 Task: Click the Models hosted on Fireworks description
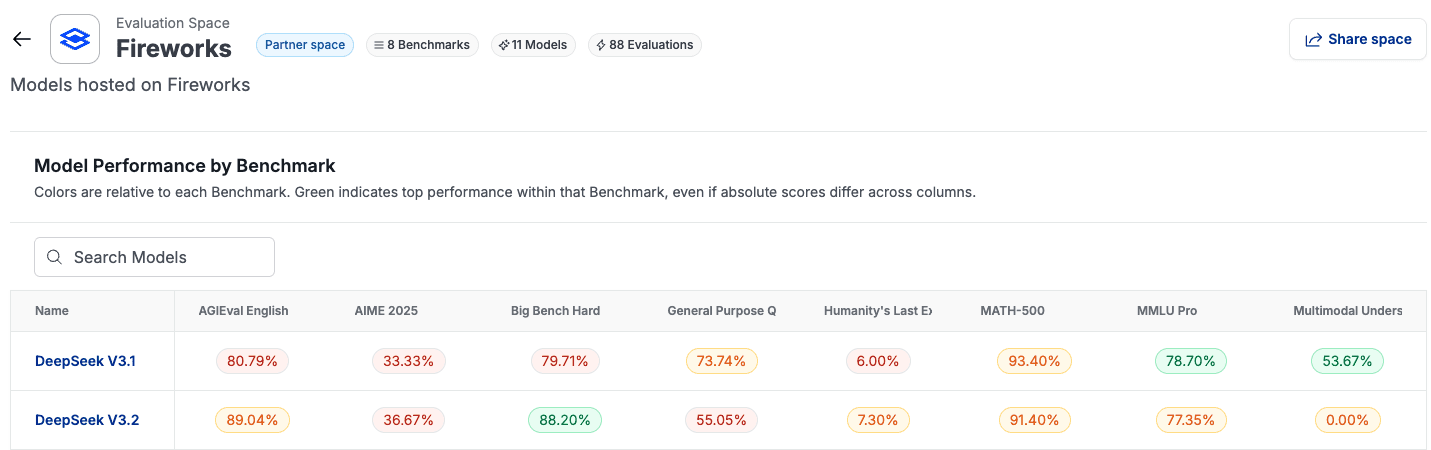coord(130,85)
